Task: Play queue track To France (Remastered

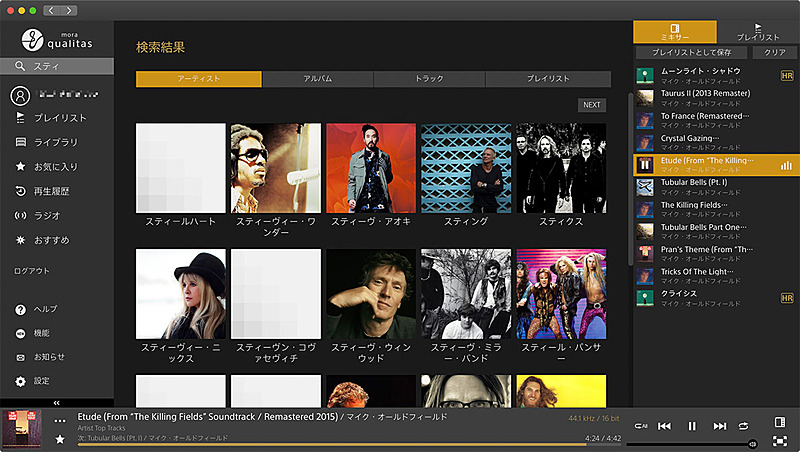Action: pyautogui.click(x=716, y=120)
